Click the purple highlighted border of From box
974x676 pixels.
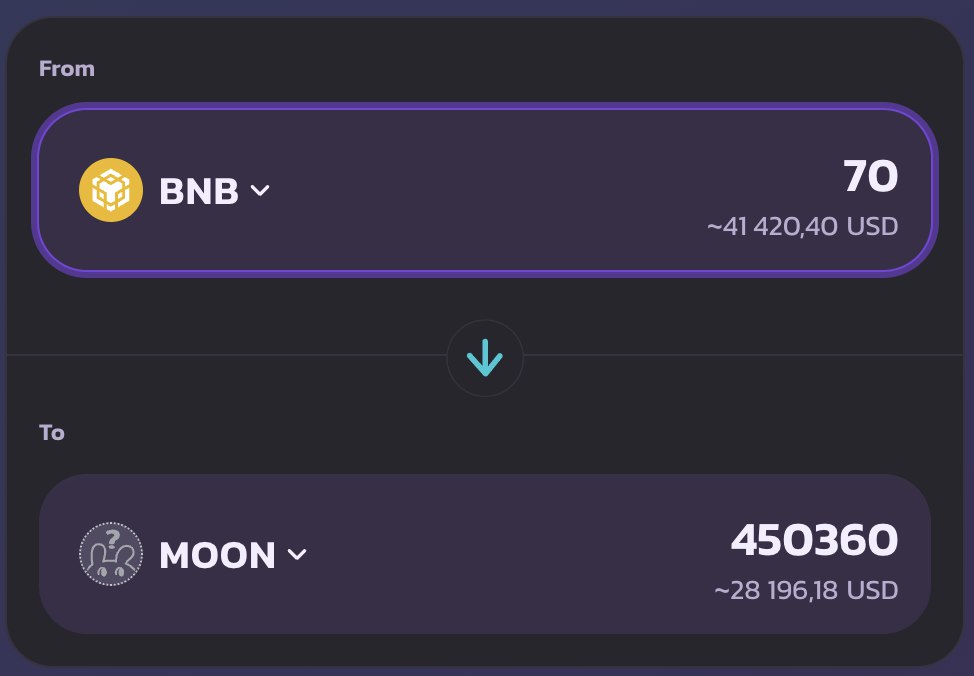[485, 106]
